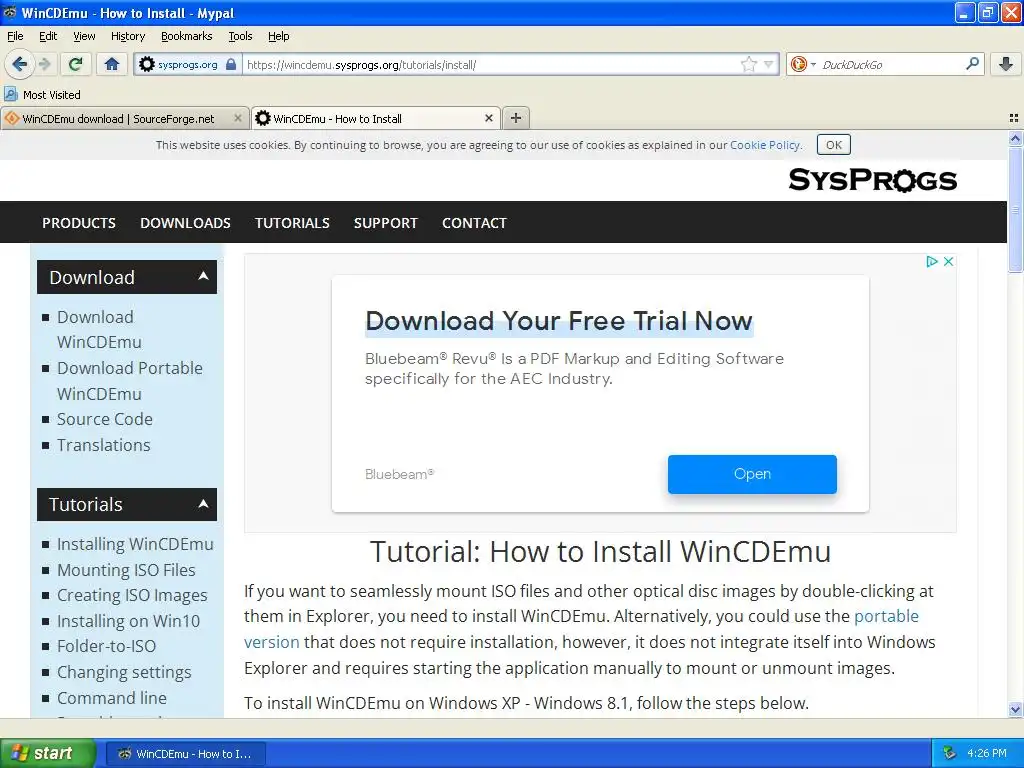Viewport: 1024px width, 768px height.
Task: Open the File menu
Action: pos(15,36)
